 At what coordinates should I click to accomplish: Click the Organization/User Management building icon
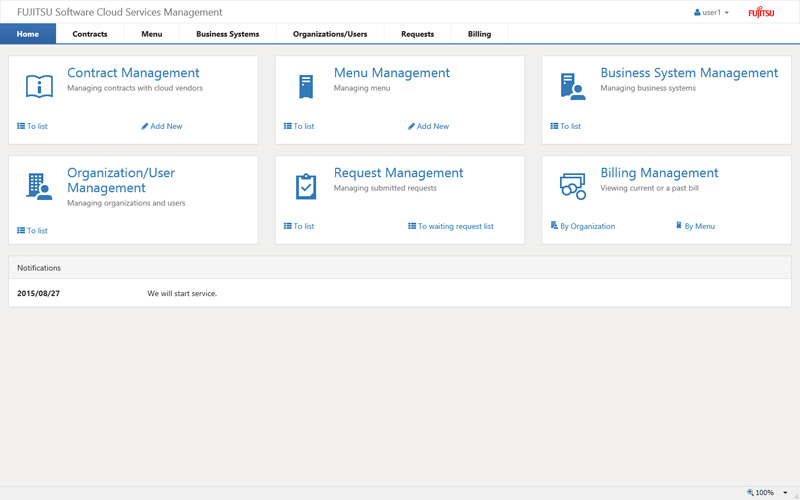pyautogui.click(x=39, y=186)
